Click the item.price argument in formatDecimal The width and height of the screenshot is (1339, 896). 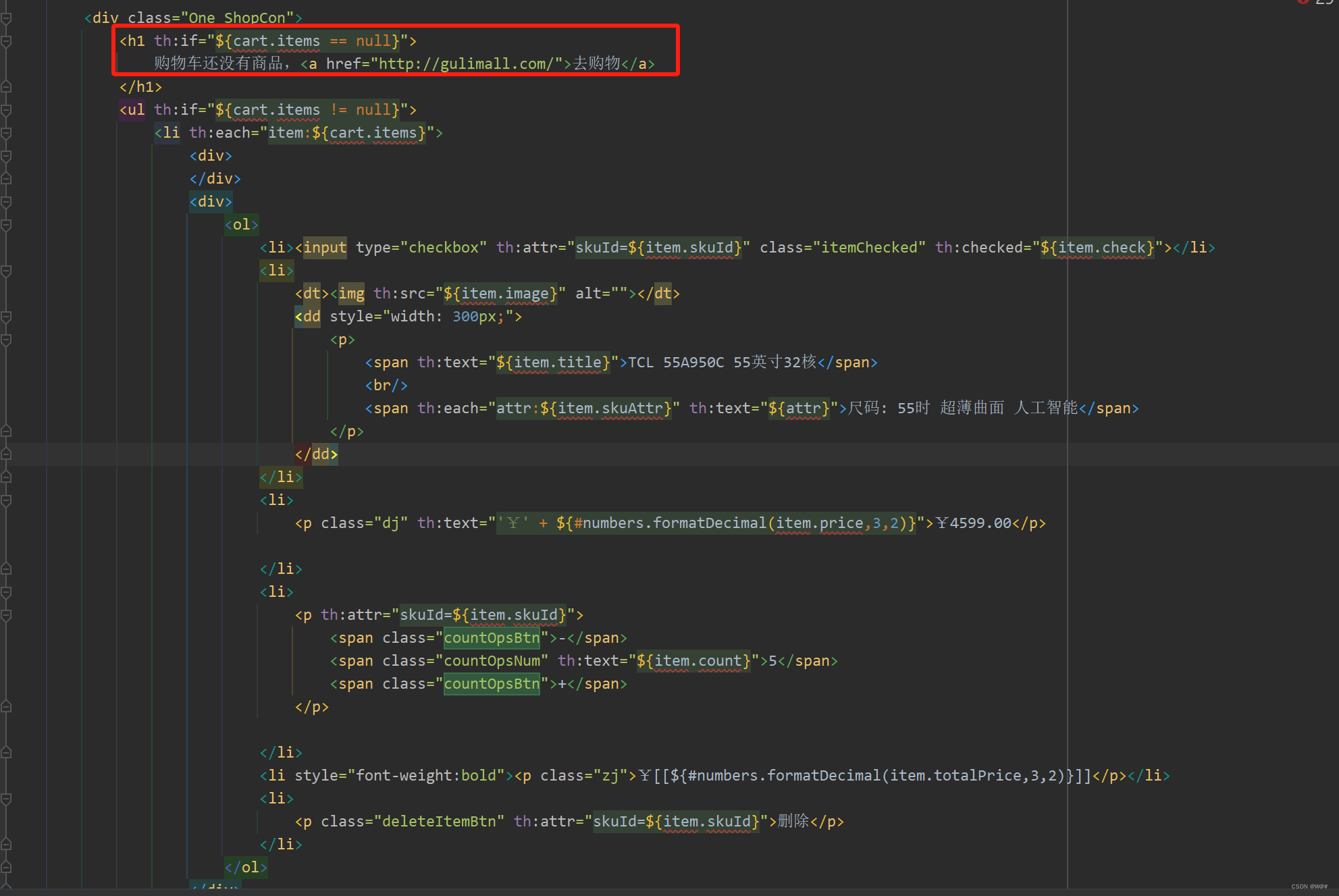[x=820, y=523]
